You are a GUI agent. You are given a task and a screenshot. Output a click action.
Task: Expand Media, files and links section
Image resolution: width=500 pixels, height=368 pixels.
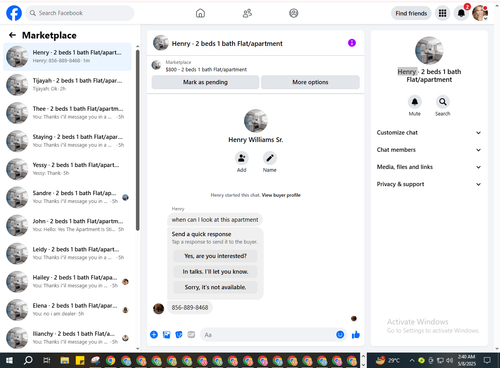click(429, 167)
